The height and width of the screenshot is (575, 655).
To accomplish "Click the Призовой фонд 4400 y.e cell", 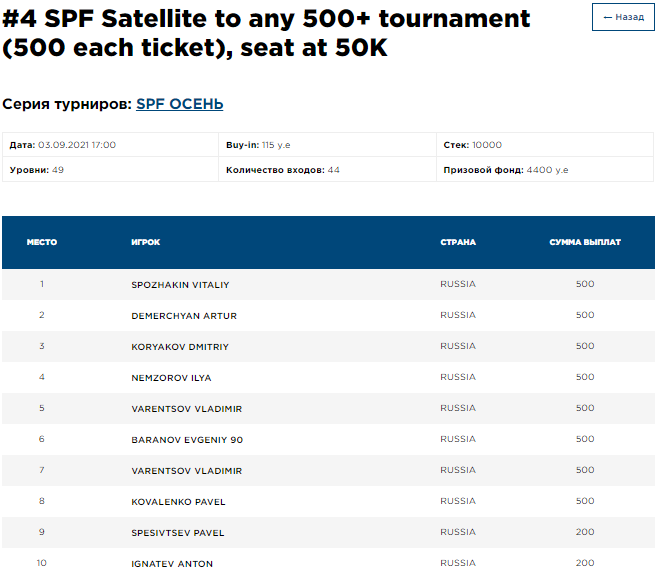I will pyautogui.click(x=545, y=170).
